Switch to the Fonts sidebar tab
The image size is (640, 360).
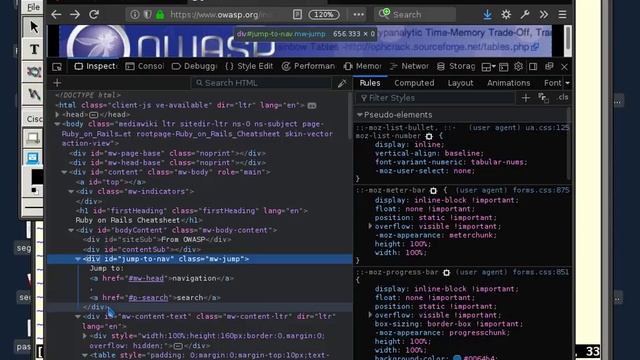552,83
